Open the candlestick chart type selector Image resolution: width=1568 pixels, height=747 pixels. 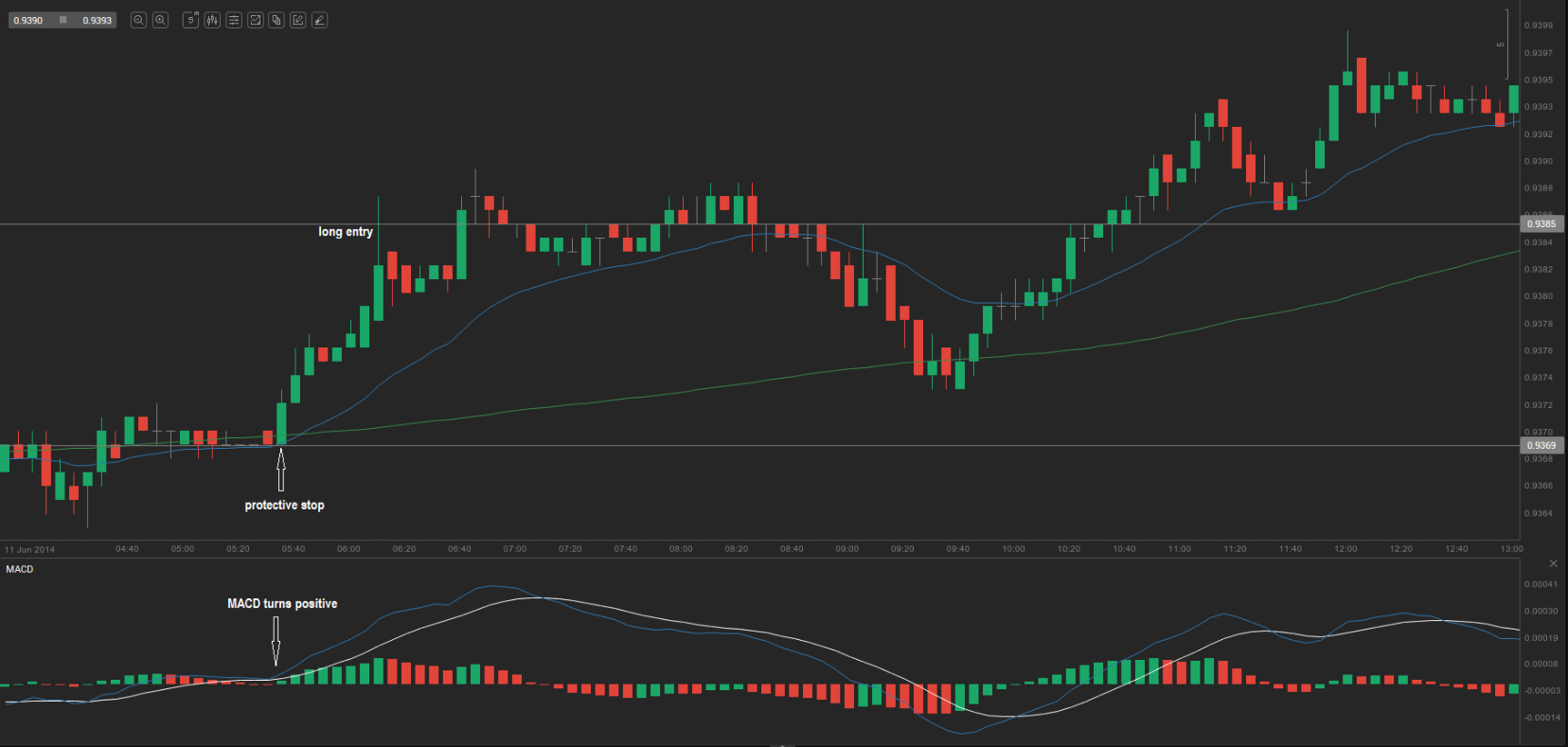tap(212, 20)
